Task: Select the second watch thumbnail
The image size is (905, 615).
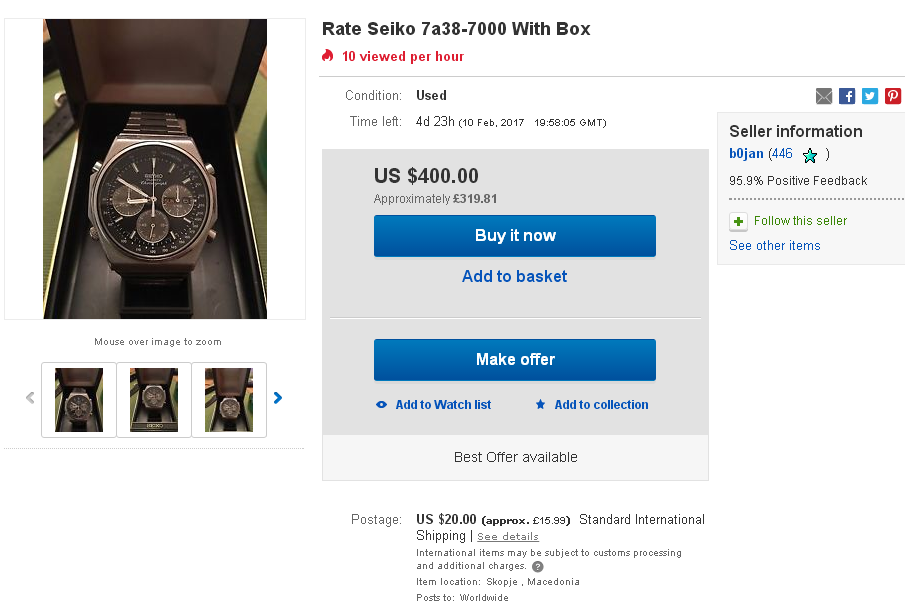Action: click(x=154, y=400)
